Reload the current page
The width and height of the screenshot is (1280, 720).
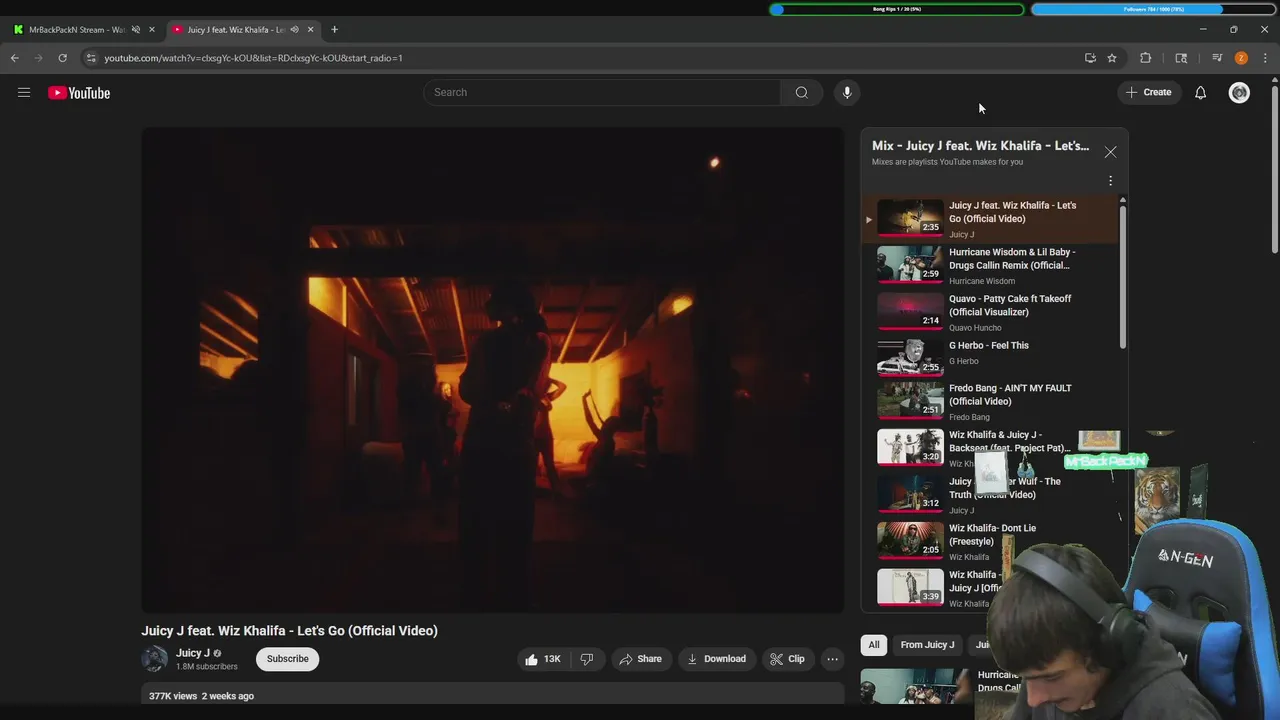(62, 58)
